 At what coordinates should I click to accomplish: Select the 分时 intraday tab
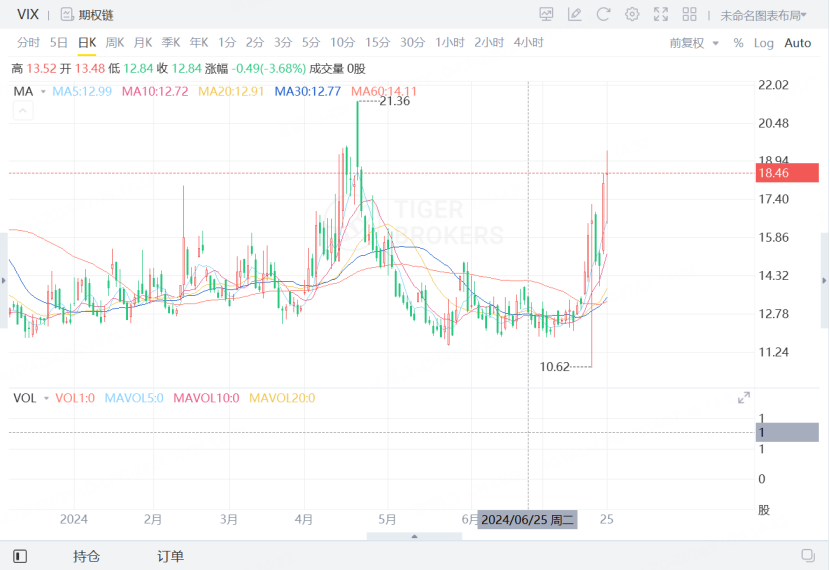click(29, 43)
